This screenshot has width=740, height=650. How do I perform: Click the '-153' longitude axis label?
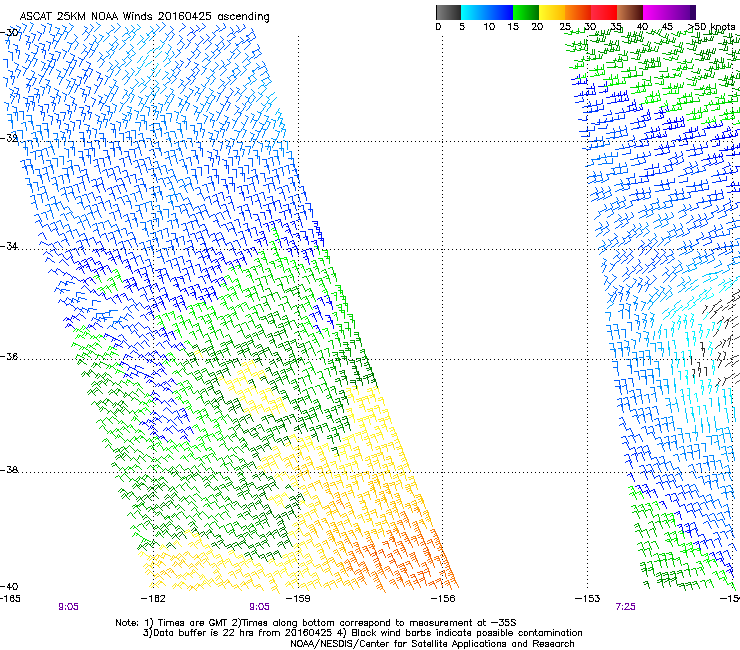click(588, 599)
